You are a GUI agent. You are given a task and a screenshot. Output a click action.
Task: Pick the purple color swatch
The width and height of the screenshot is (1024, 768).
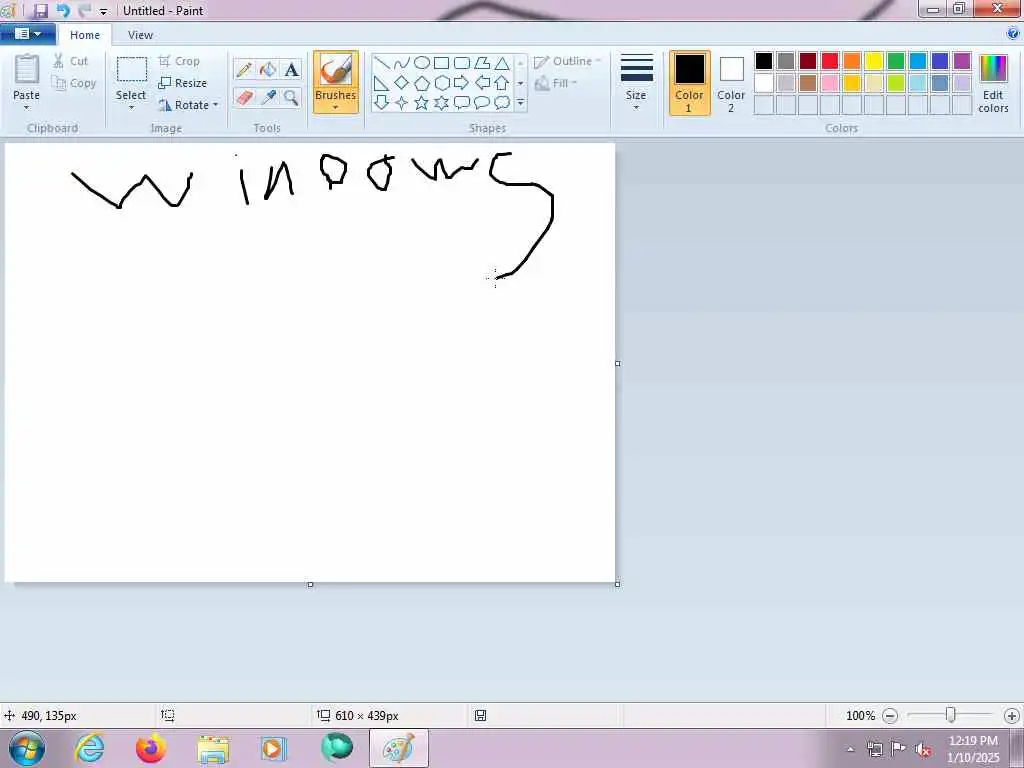962,61
